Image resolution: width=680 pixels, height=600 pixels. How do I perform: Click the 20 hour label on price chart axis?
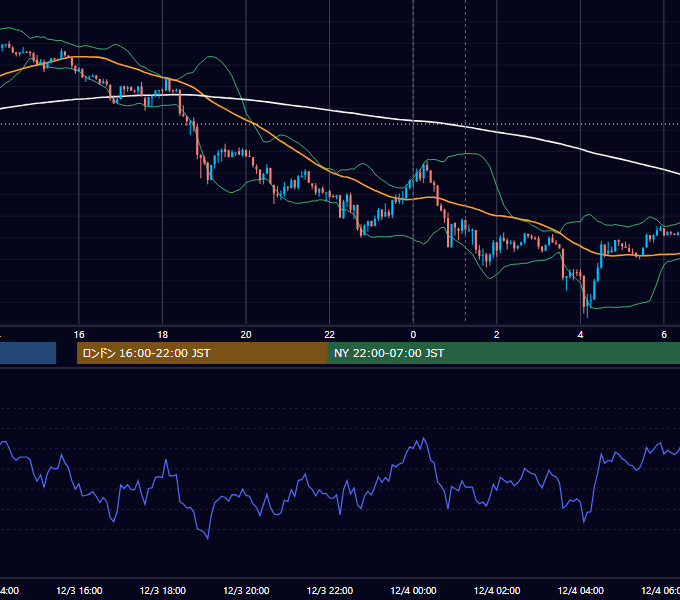(x=246, y=335)
